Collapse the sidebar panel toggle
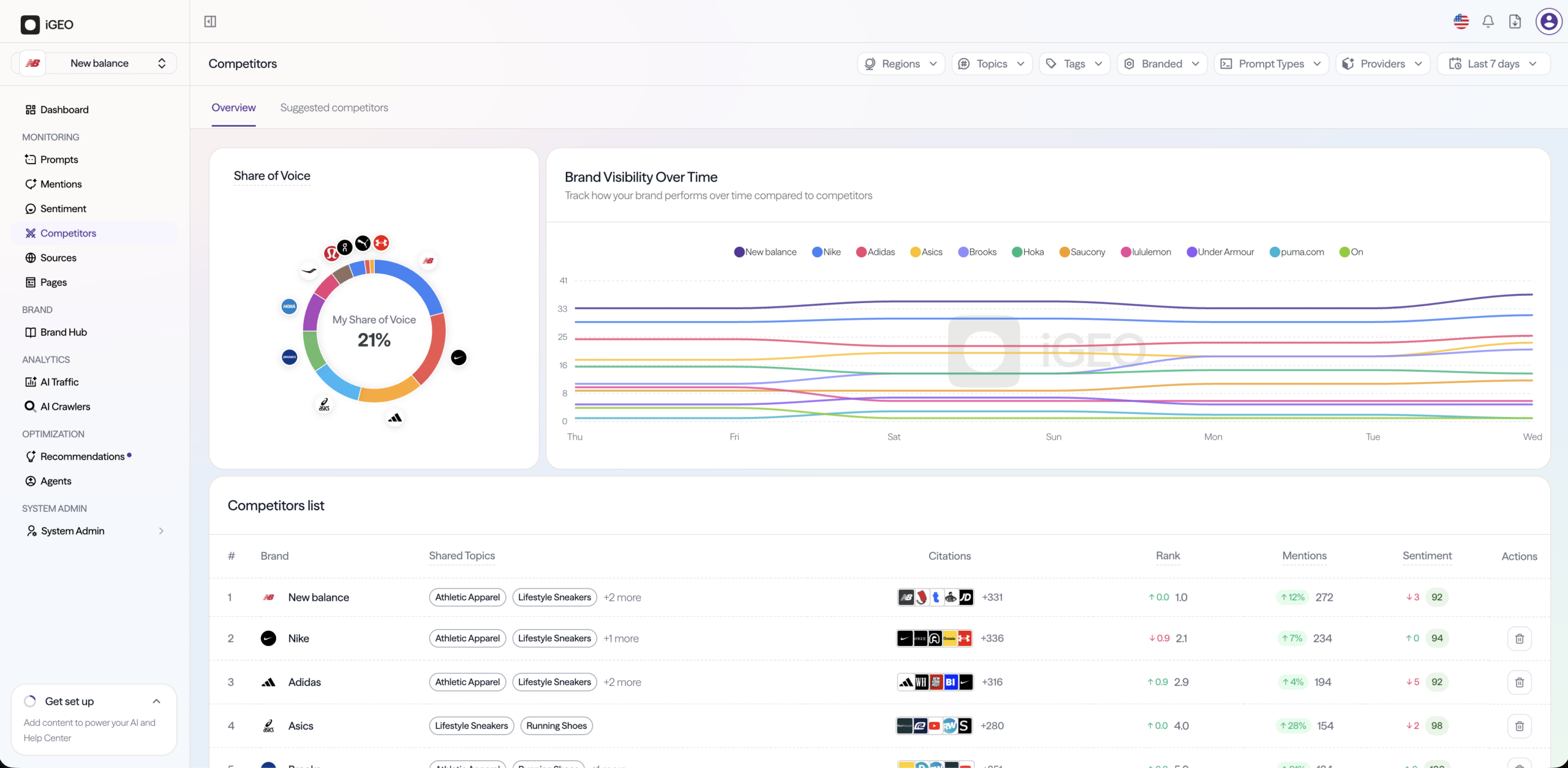This screenshot has height=768, width=1568. pyautogui.click(x=210, y=21)
